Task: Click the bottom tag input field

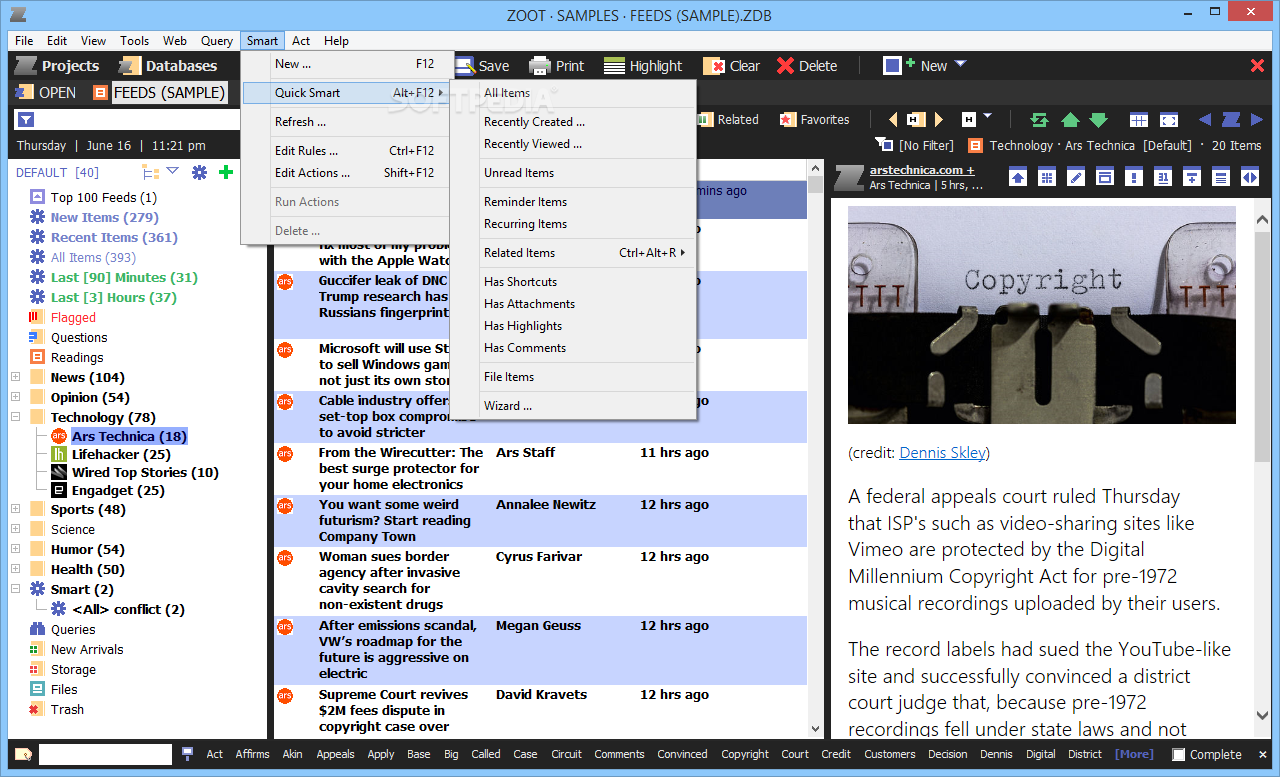Action: coord(105,754)
